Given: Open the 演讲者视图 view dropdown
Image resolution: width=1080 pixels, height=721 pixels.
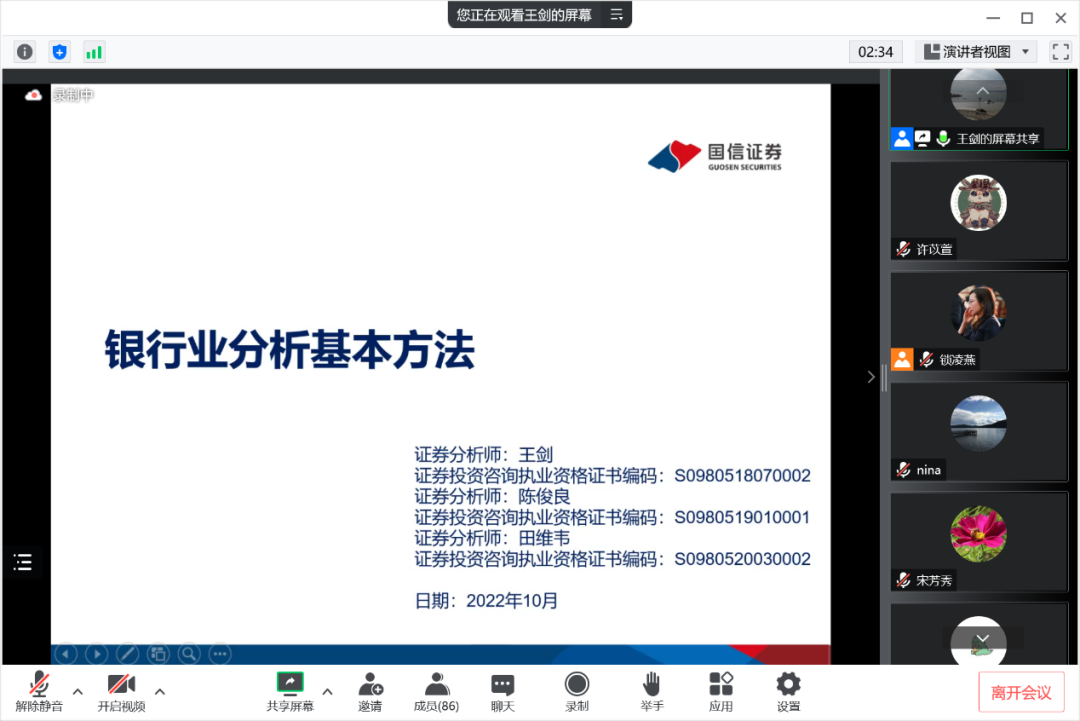Looking at the screenshot, I should pyautogui.click(x=976, y=52).
